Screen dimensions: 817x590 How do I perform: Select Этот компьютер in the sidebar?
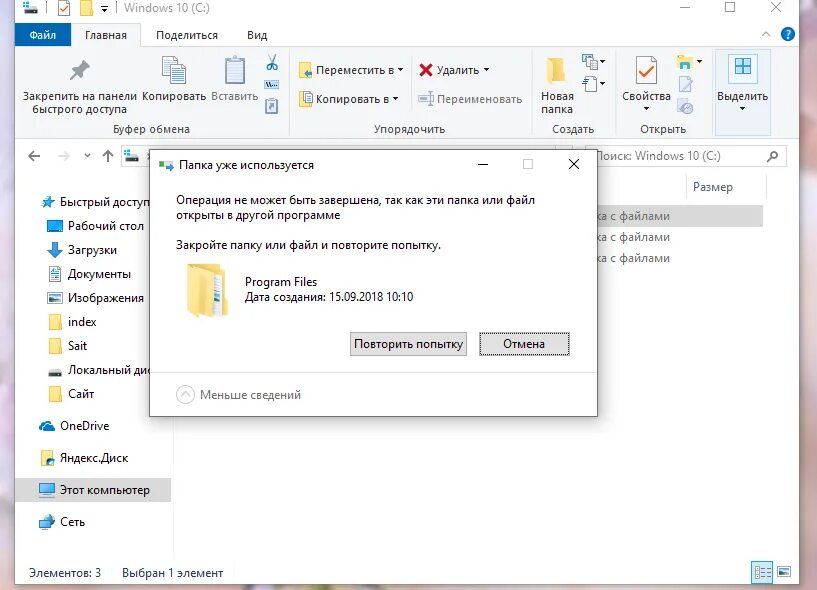tap(93, 490)
